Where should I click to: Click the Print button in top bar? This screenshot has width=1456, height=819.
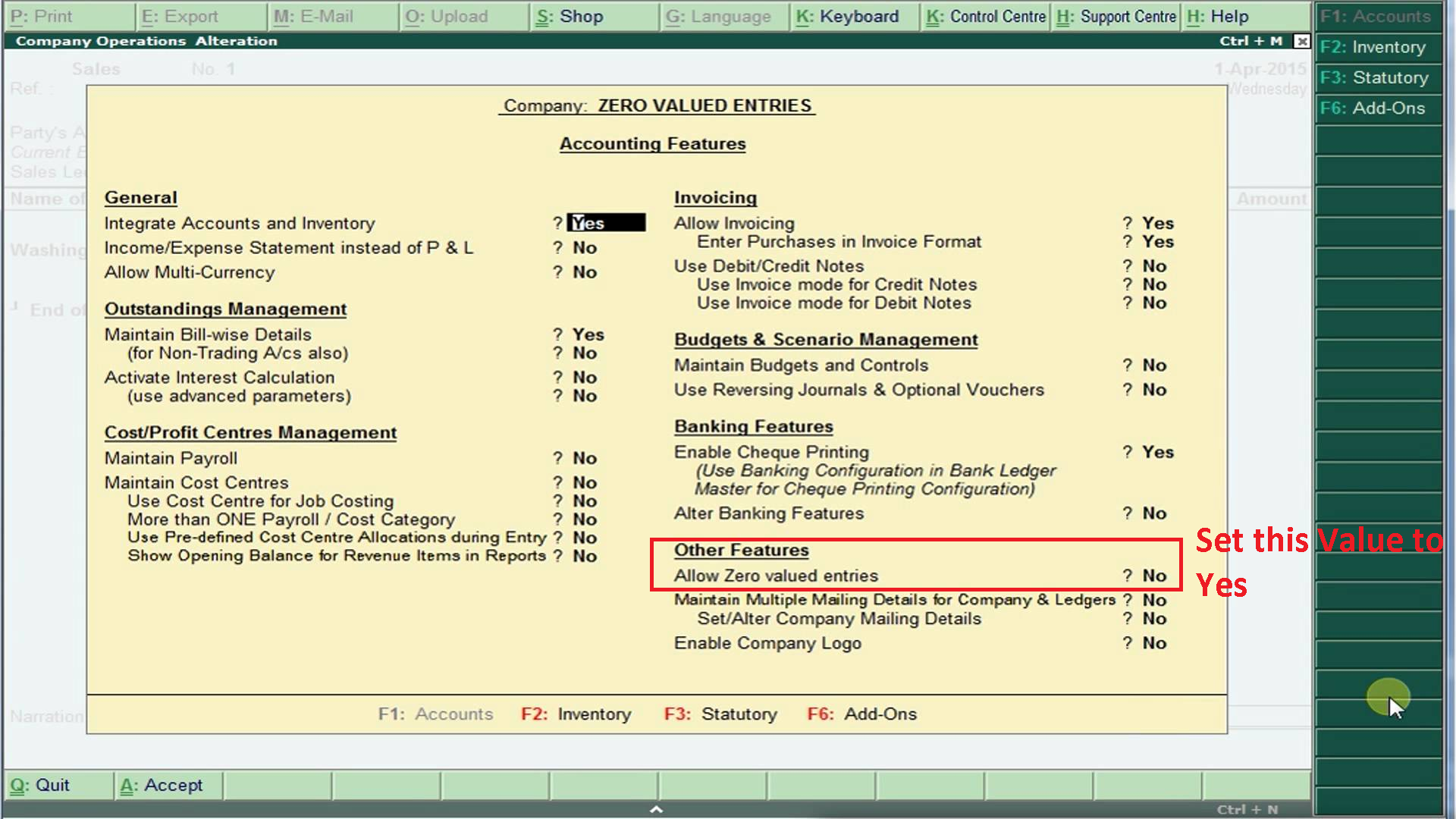68,16
